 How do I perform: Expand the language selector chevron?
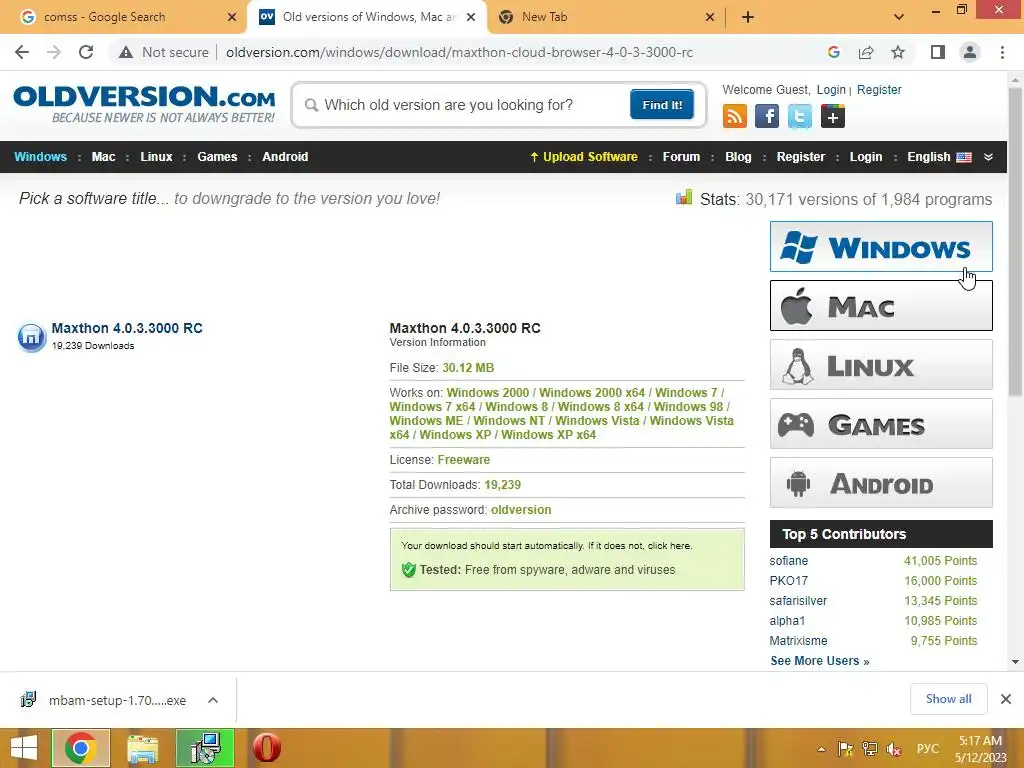pos(988,157)
